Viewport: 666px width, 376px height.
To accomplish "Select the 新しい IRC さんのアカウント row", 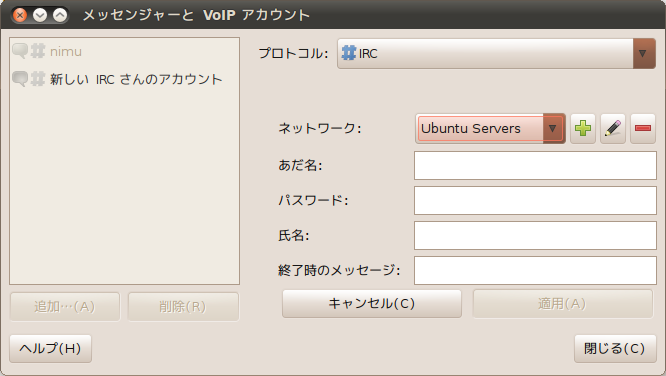I will [124, 79].
